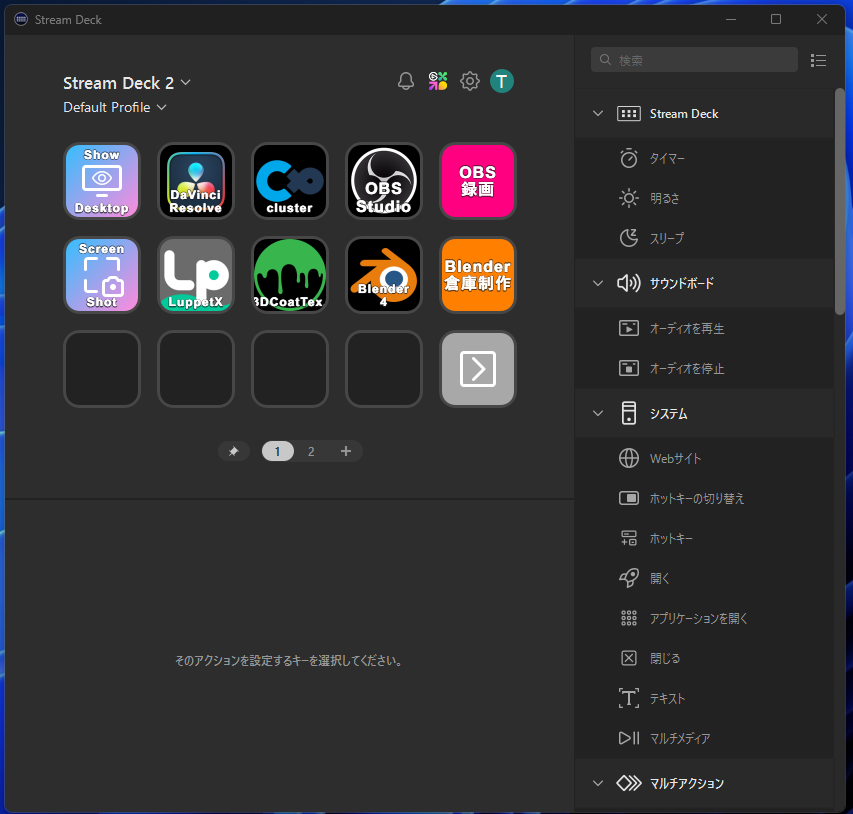Select the Screen Shot key
The width and height of the screenshot is (853, 814).
[102, 275]
